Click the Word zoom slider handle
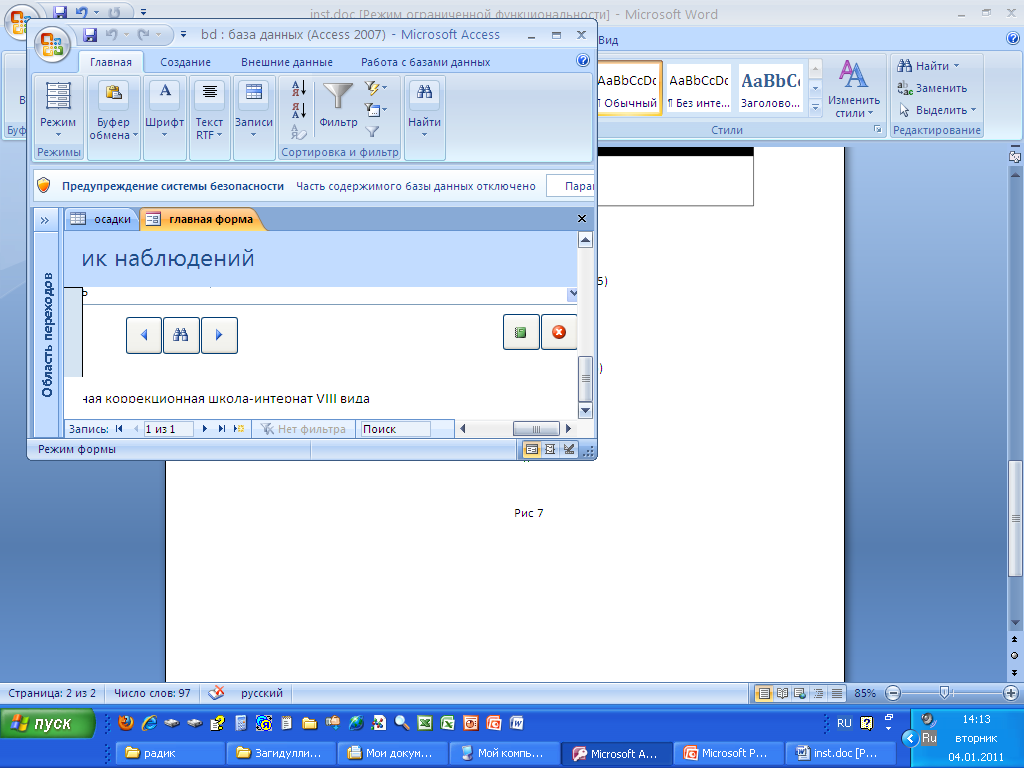 [944, 693]
